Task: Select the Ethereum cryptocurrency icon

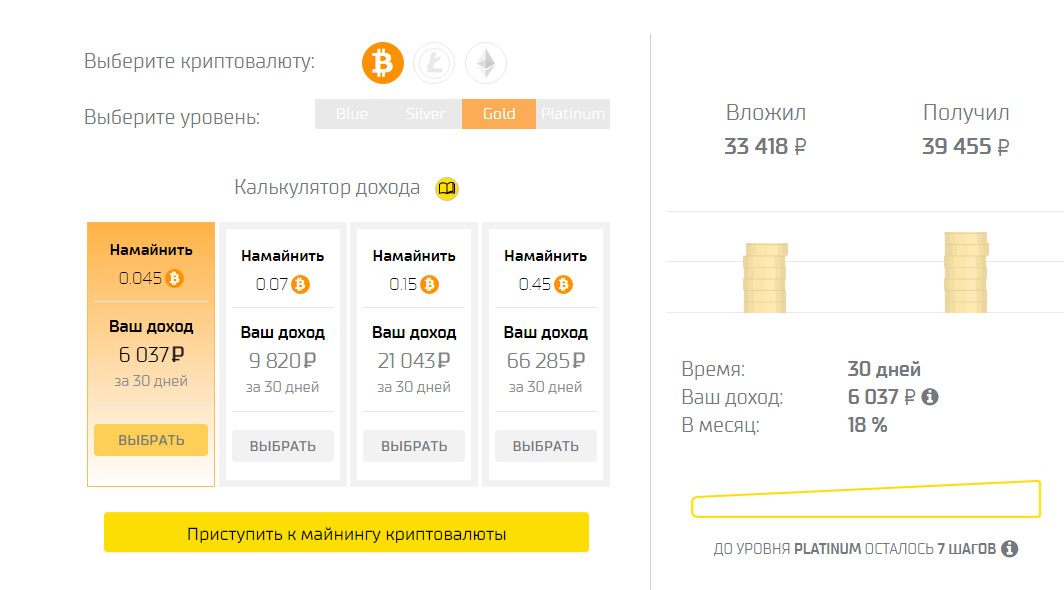Action: click(486, 63)
